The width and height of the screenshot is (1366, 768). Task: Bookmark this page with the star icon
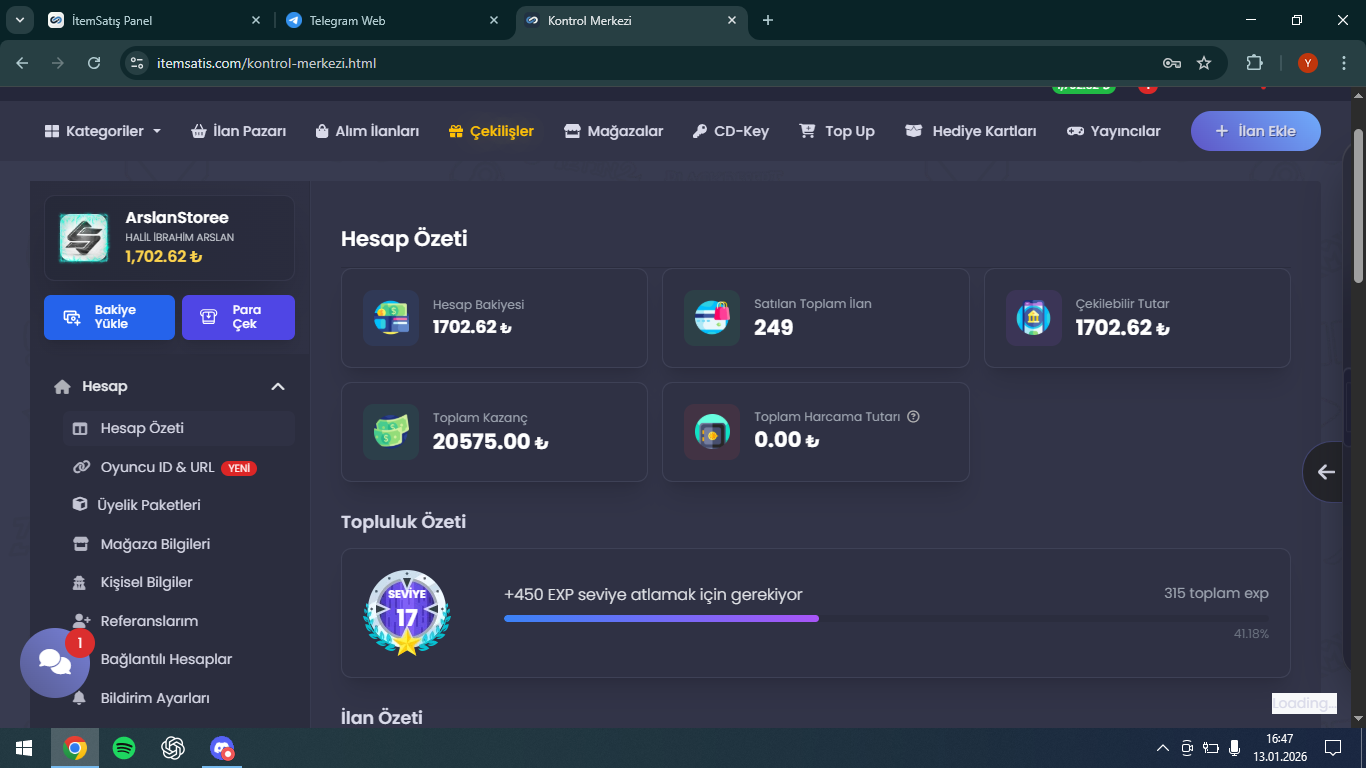1204,63
